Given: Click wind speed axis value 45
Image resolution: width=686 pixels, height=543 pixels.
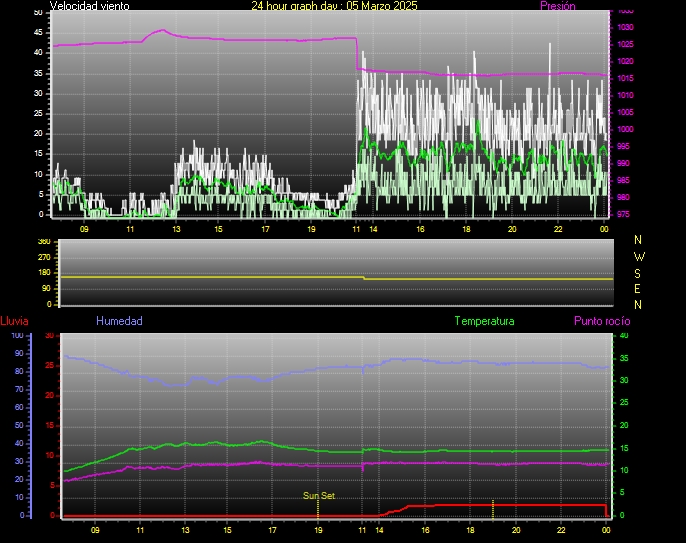Looking at the screenshot, I should coord(38,33).
